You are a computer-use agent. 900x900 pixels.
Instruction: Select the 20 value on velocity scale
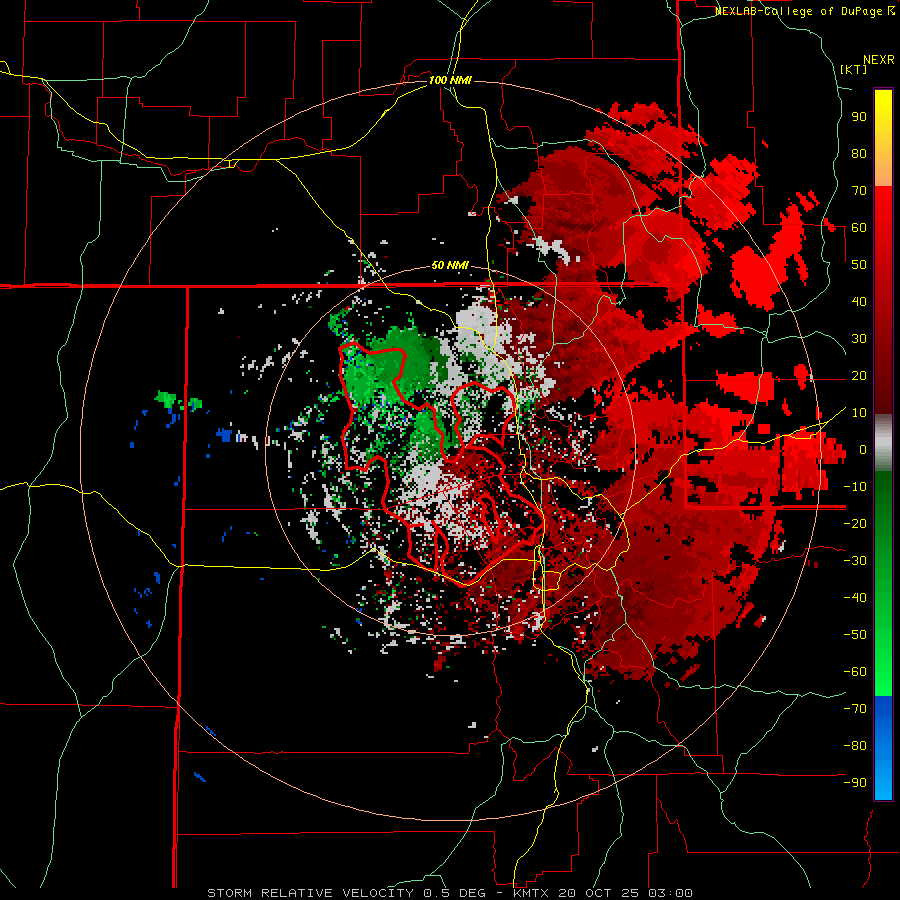pos(859,376)
